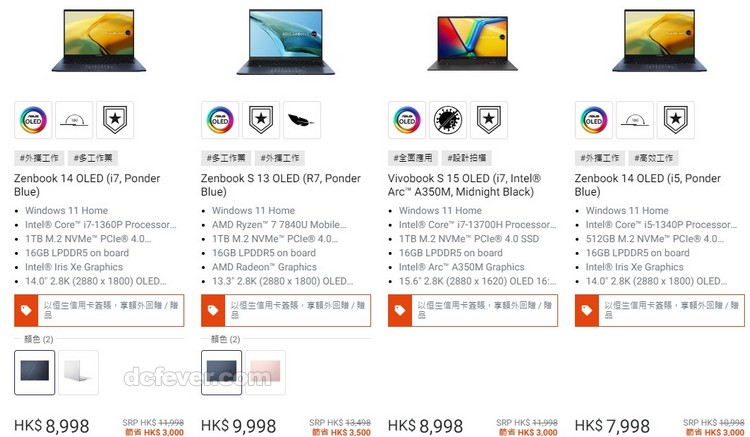Image resolution: width=750 pixels, height=437 pixels.
Task: Select pink color swatch for Zenbook S 13
Action: tap(265, 372)
